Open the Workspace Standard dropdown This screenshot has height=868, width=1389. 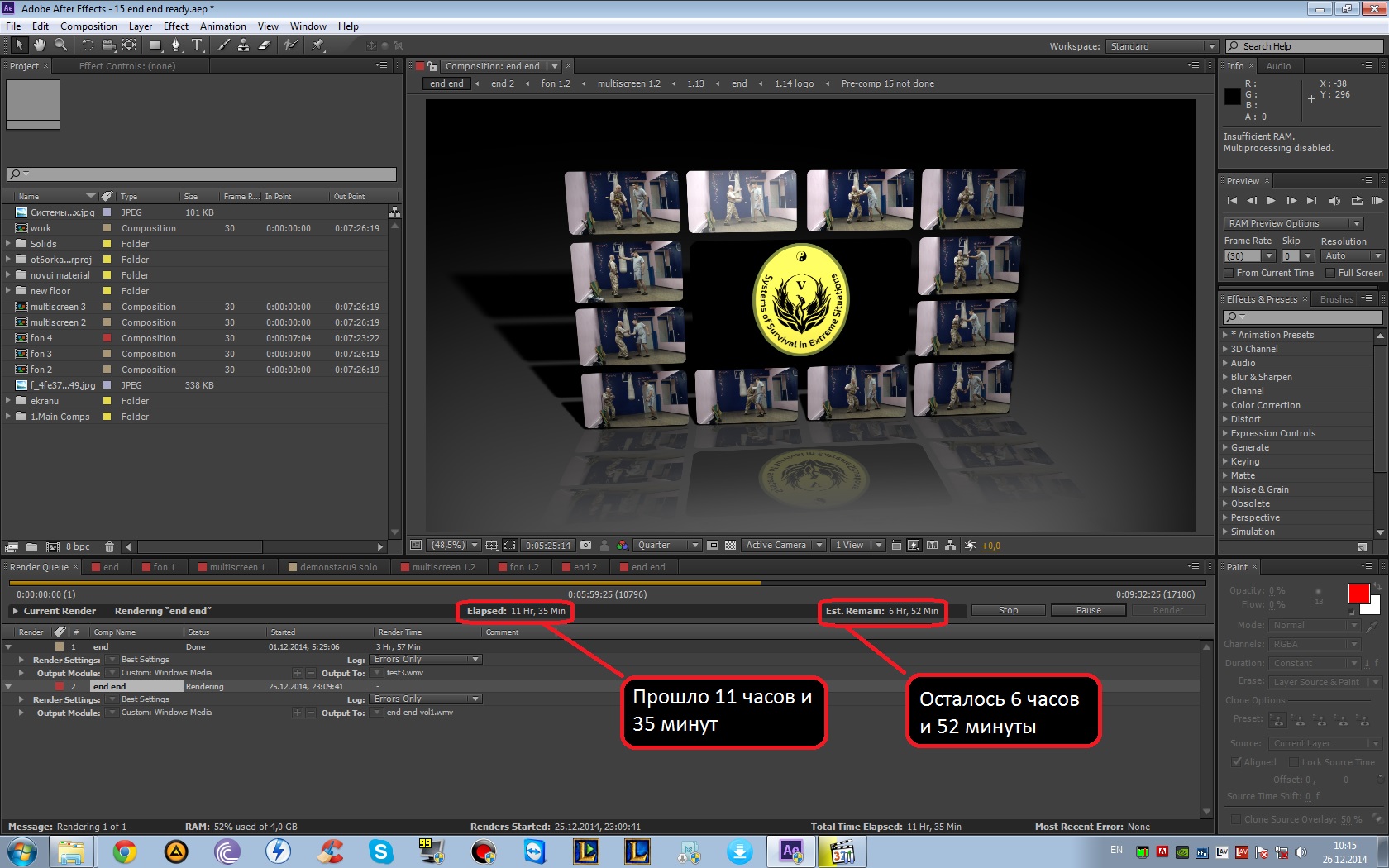[x=1162, y=46]
